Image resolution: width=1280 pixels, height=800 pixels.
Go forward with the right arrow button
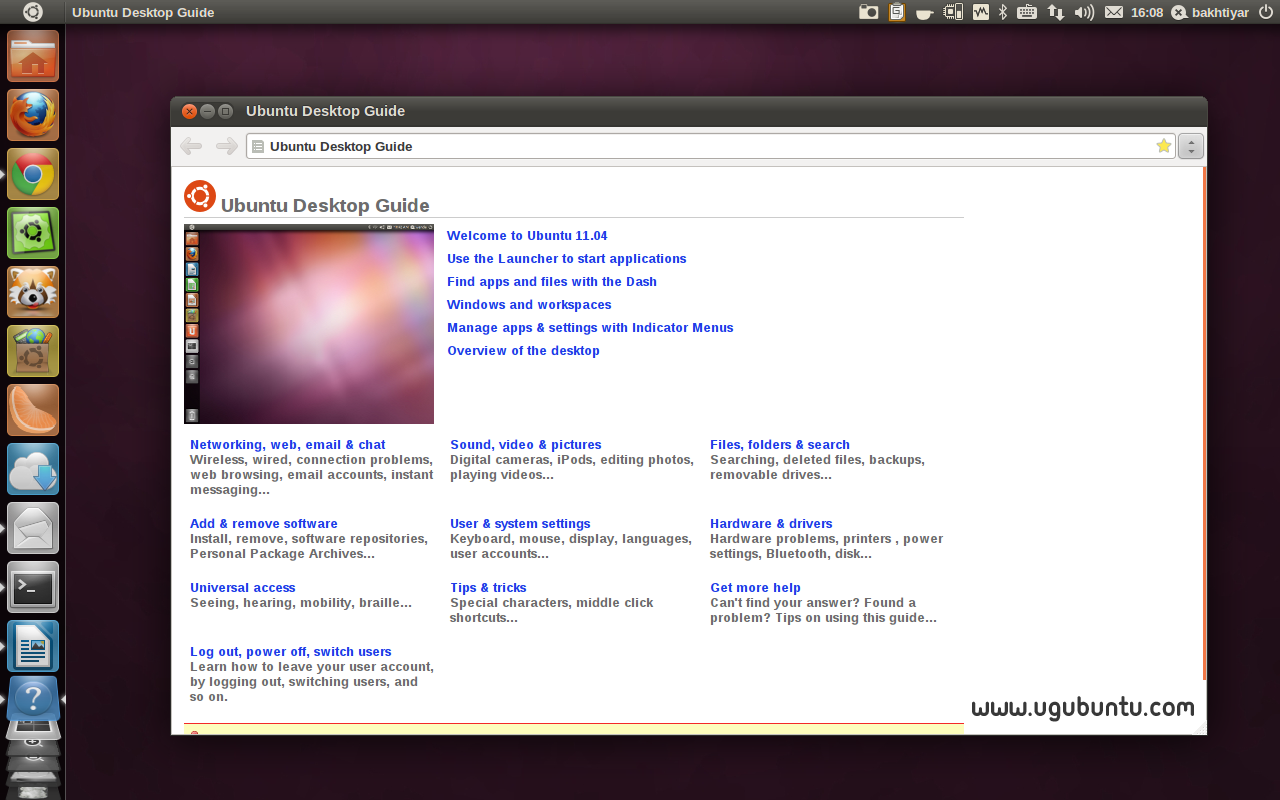(227, 146)
